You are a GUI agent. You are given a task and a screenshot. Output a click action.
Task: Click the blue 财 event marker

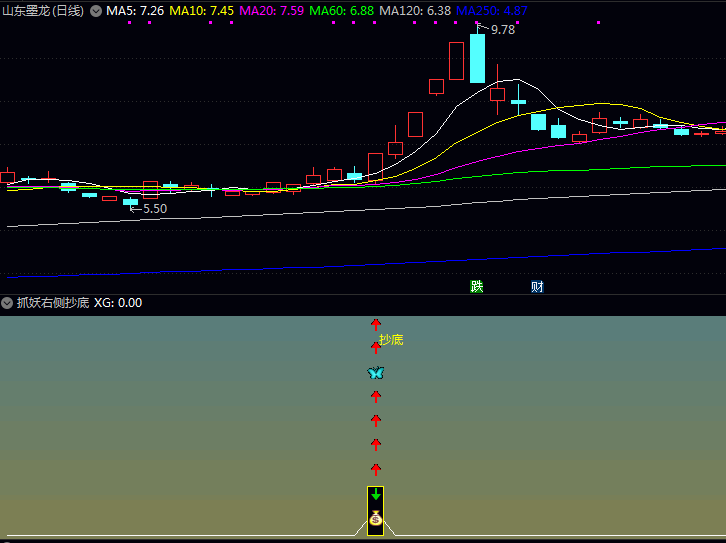tap(537, 287)
